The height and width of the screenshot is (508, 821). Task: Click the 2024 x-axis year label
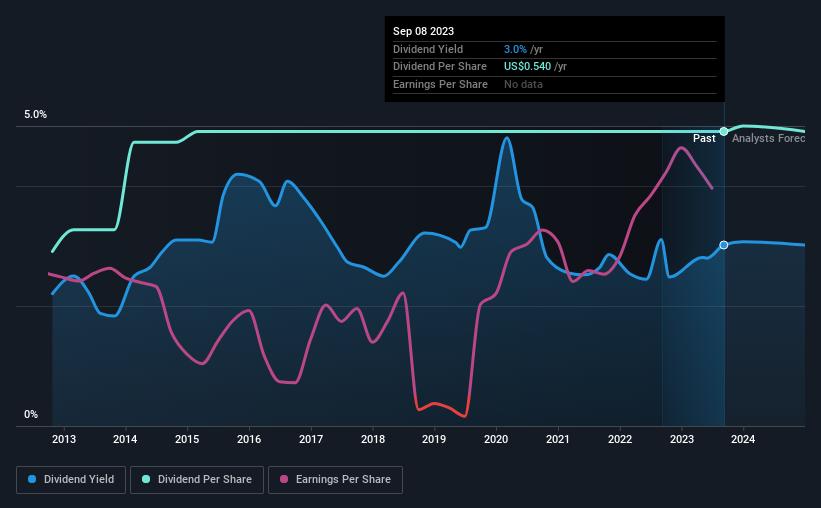pos(743,439)
